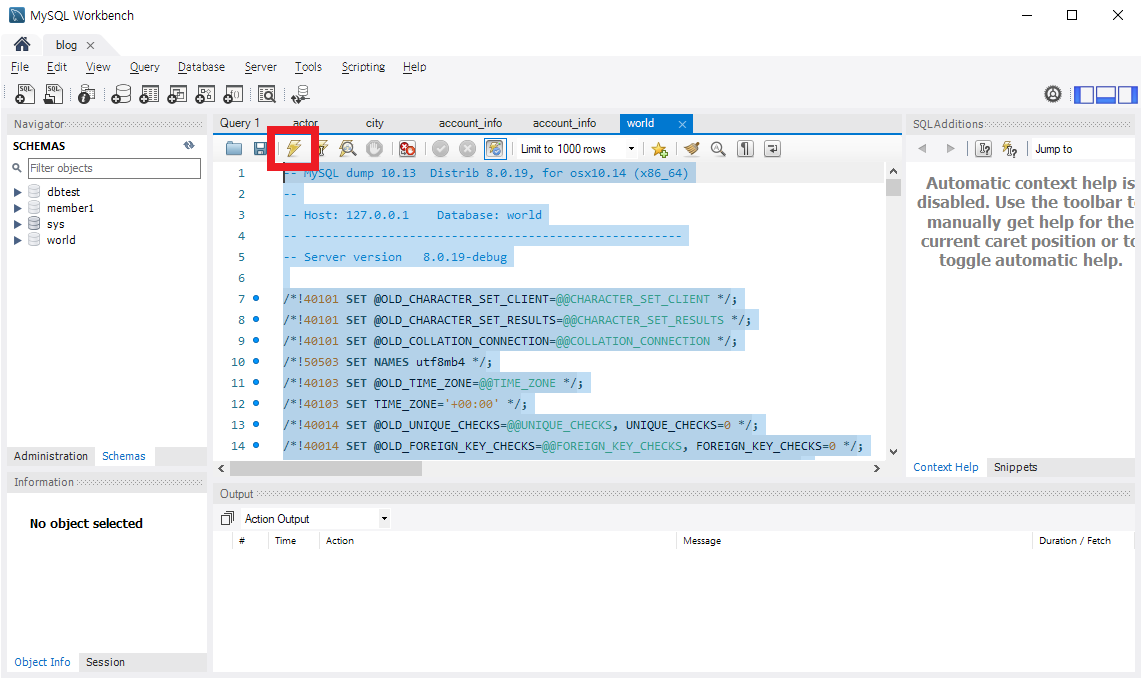Screen dimensions: 1142x679
Task: Reconnect to DBMS icon
Action: 300,94
